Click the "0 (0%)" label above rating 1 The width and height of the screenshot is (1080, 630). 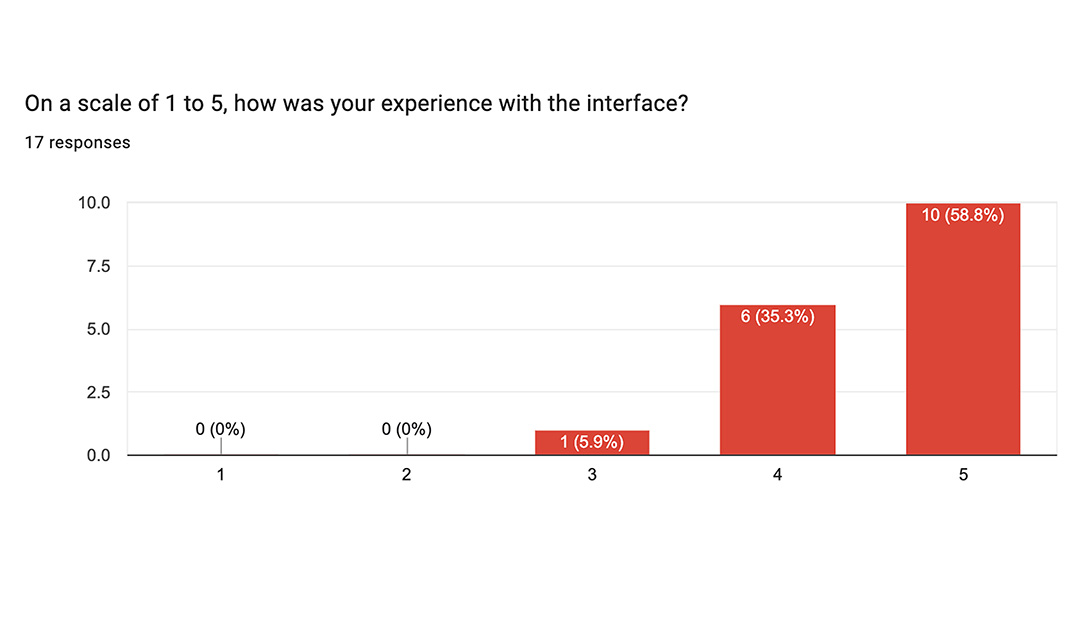coord(221,430)
